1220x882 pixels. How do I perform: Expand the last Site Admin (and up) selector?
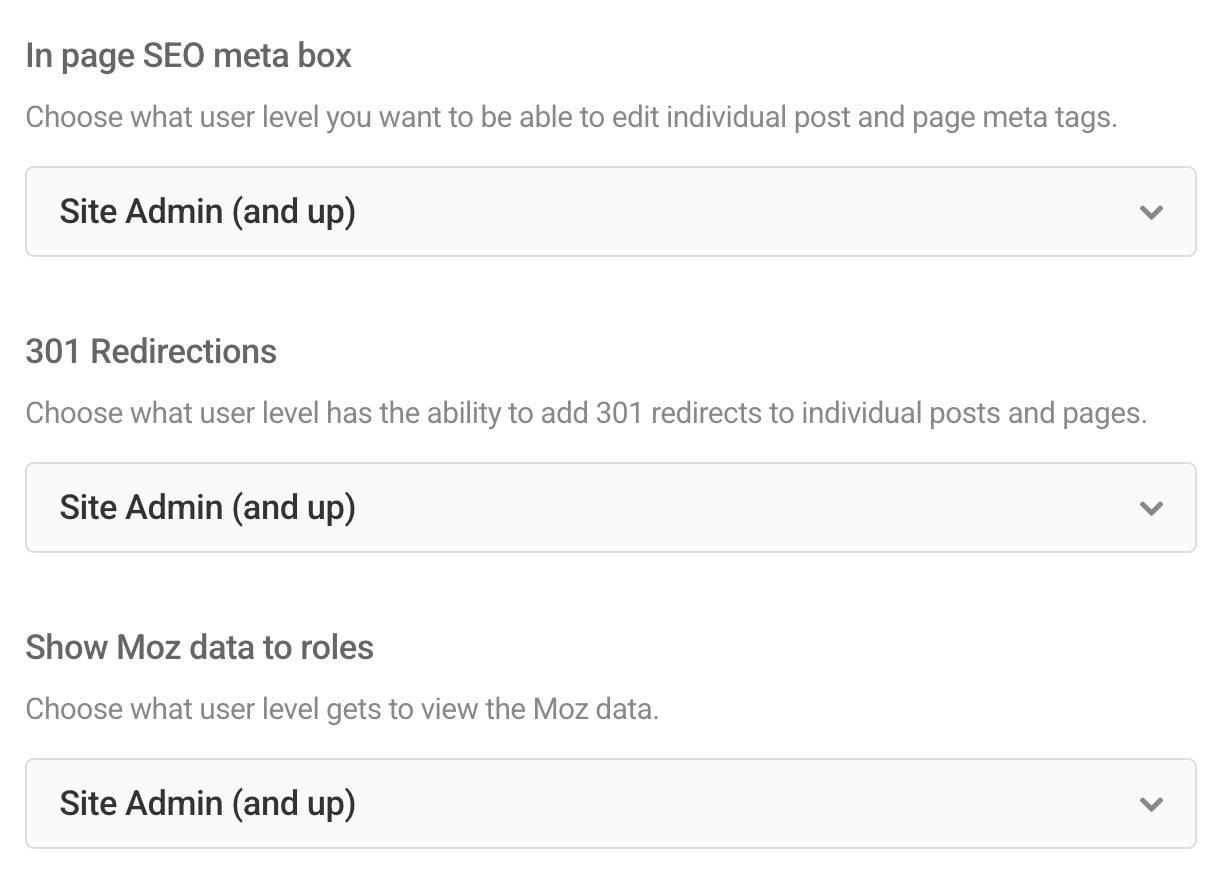tap(610, 804)
